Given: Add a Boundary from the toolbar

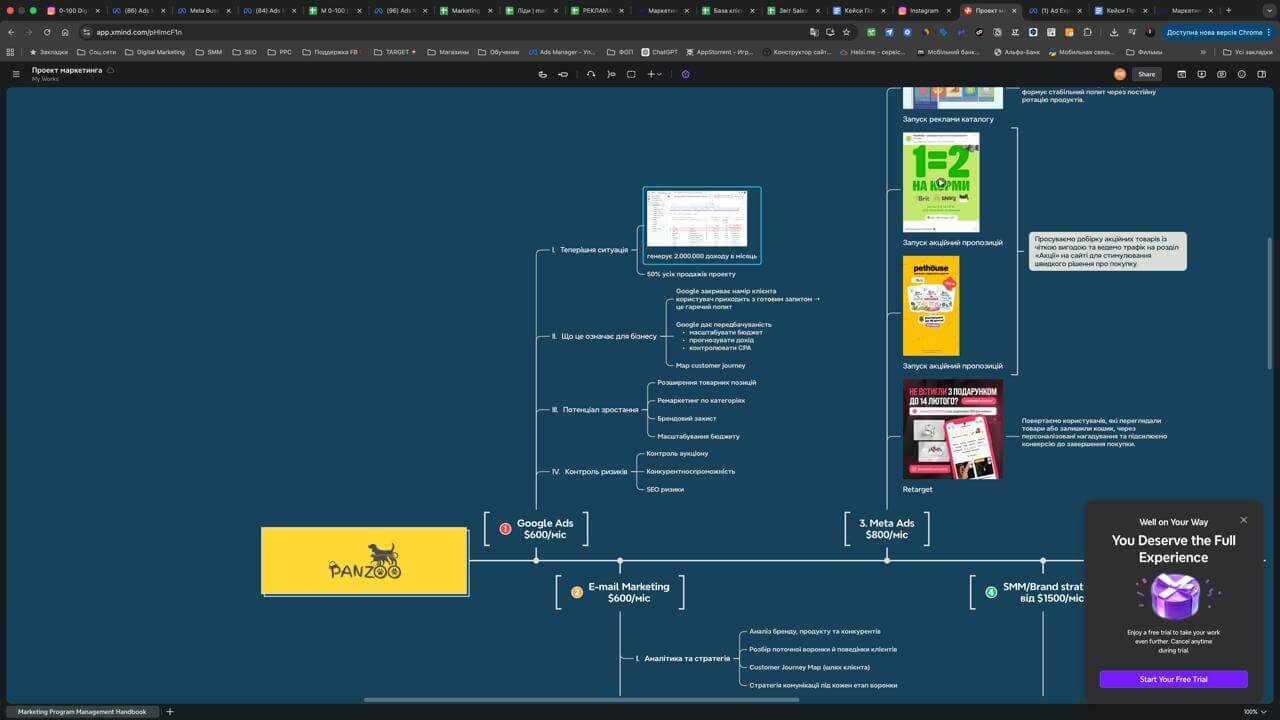Looking at the screenshot, I should 631,74.
